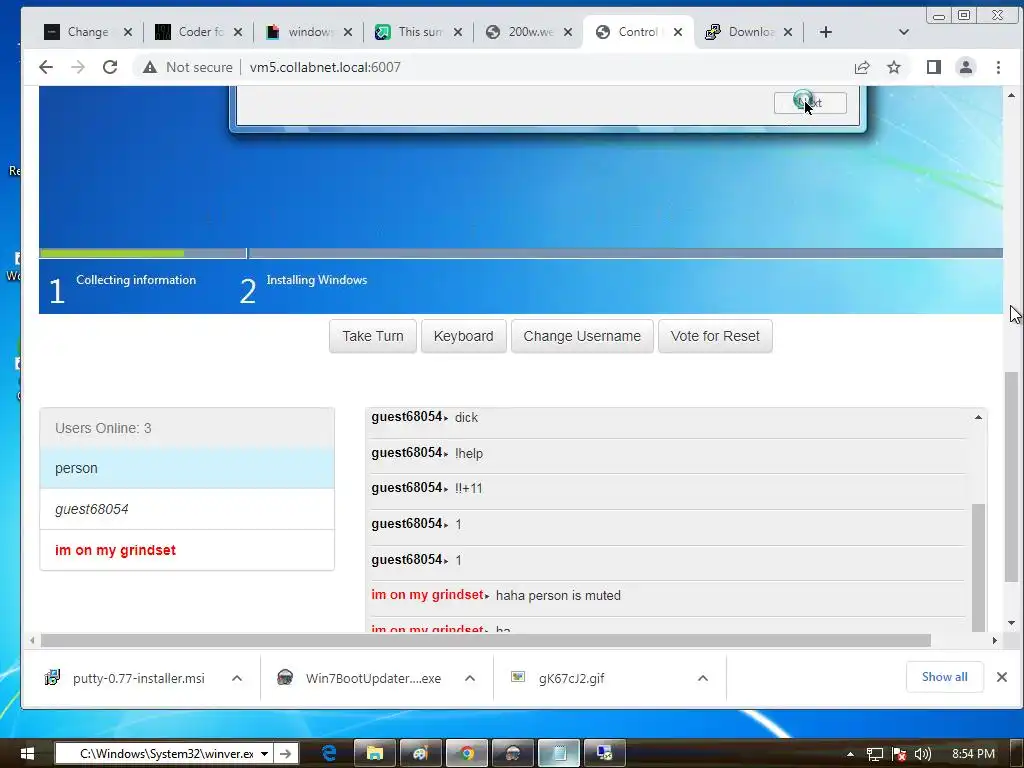Open the PuTTY taskbar icon
1024x768 pixels.
[605, 754]
